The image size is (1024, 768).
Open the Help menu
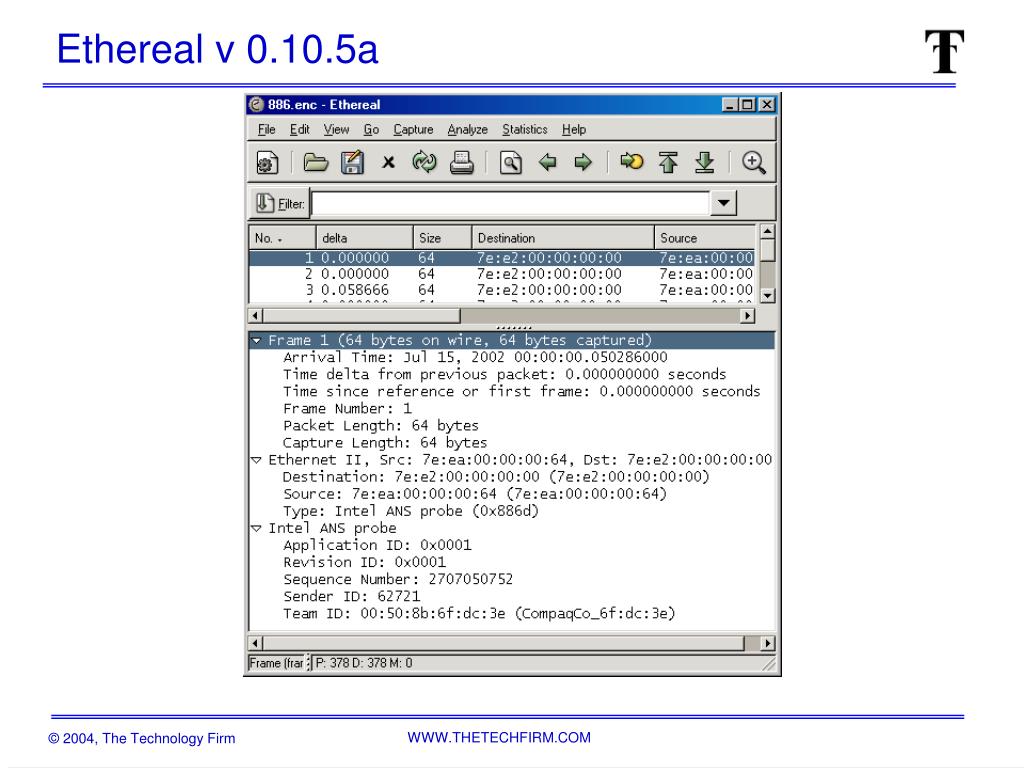[x=574, y=129]
